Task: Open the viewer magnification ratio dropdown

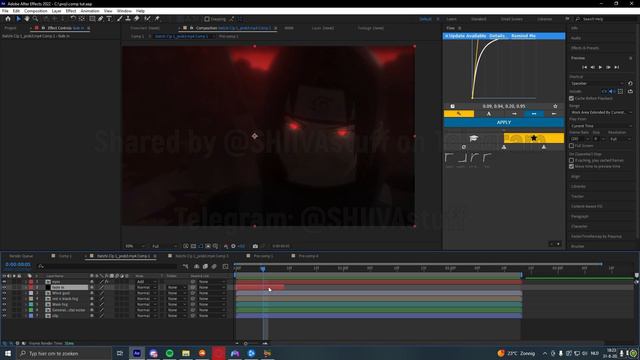Action: pos(135,246)
